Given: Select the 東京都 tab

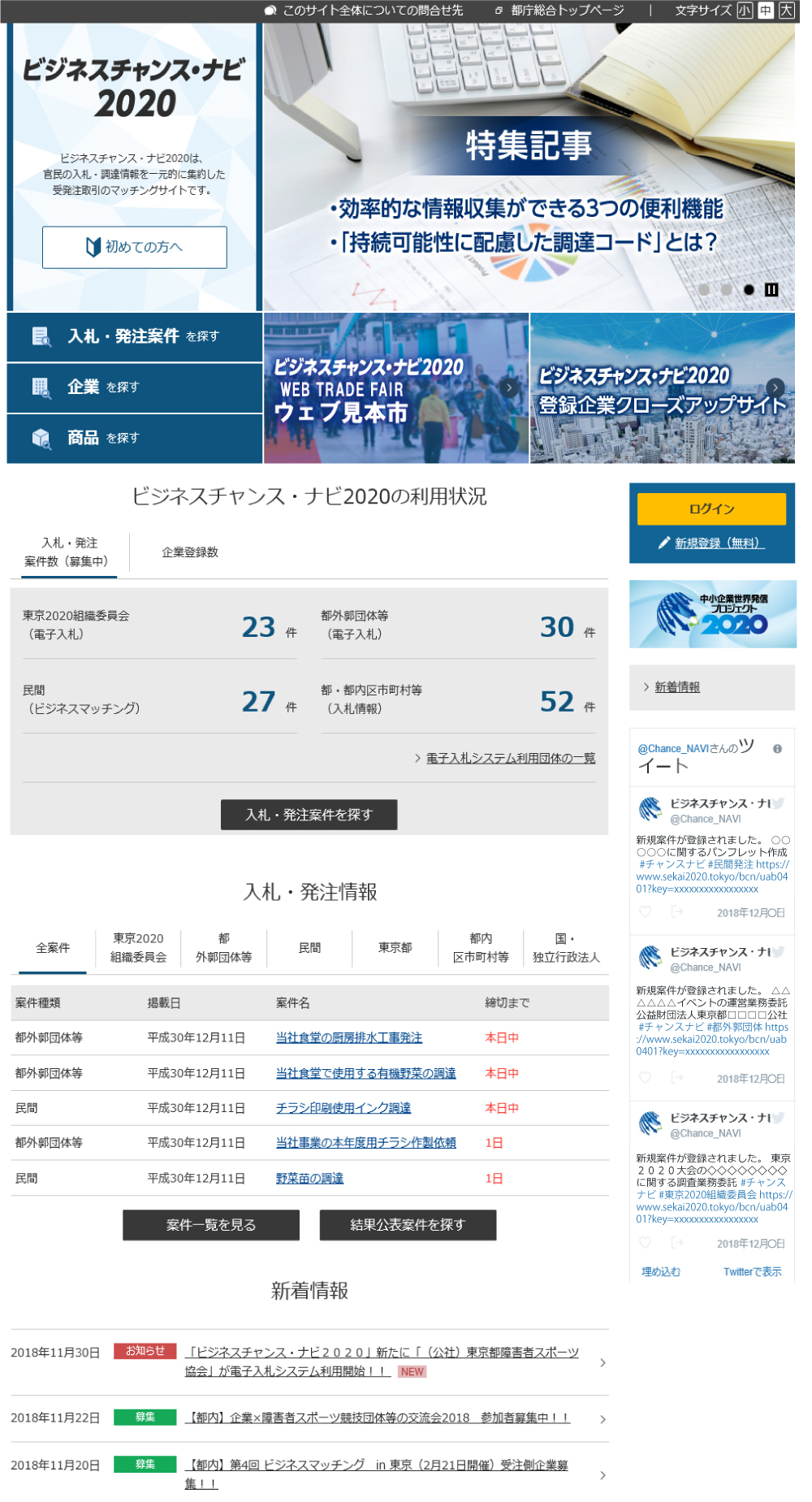Looking at the screenshot, I should tap(395, 948).
